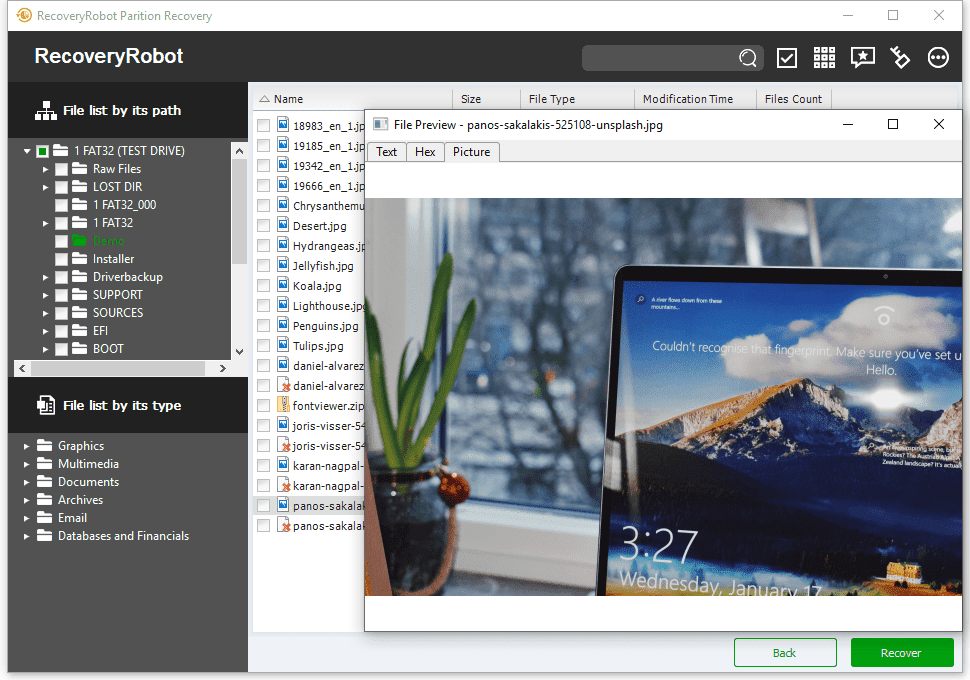The image size is (970, 680).
Task: Click the search magnifier icon
Action: click(747, 58)
